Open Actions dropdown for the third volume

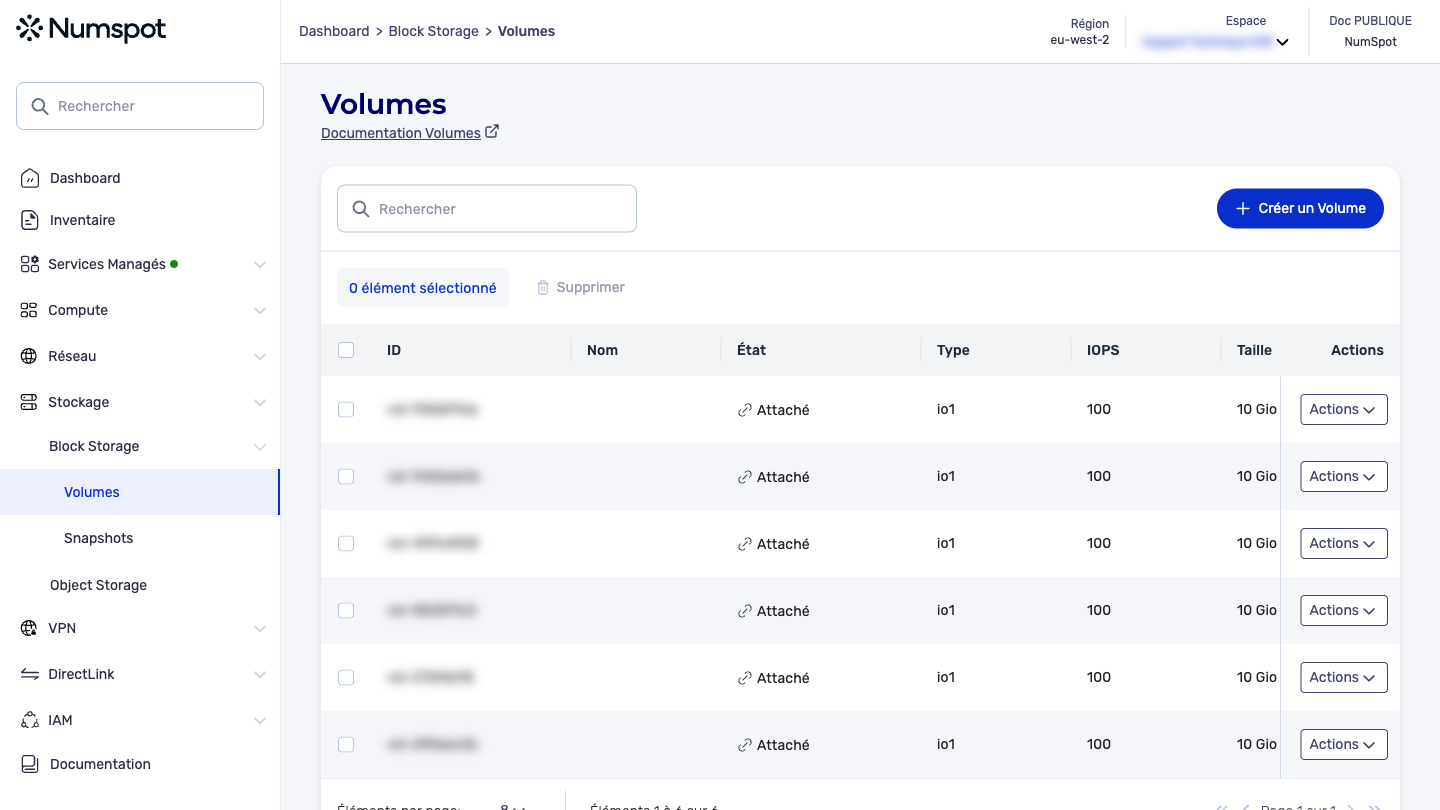click(1344, 544)
